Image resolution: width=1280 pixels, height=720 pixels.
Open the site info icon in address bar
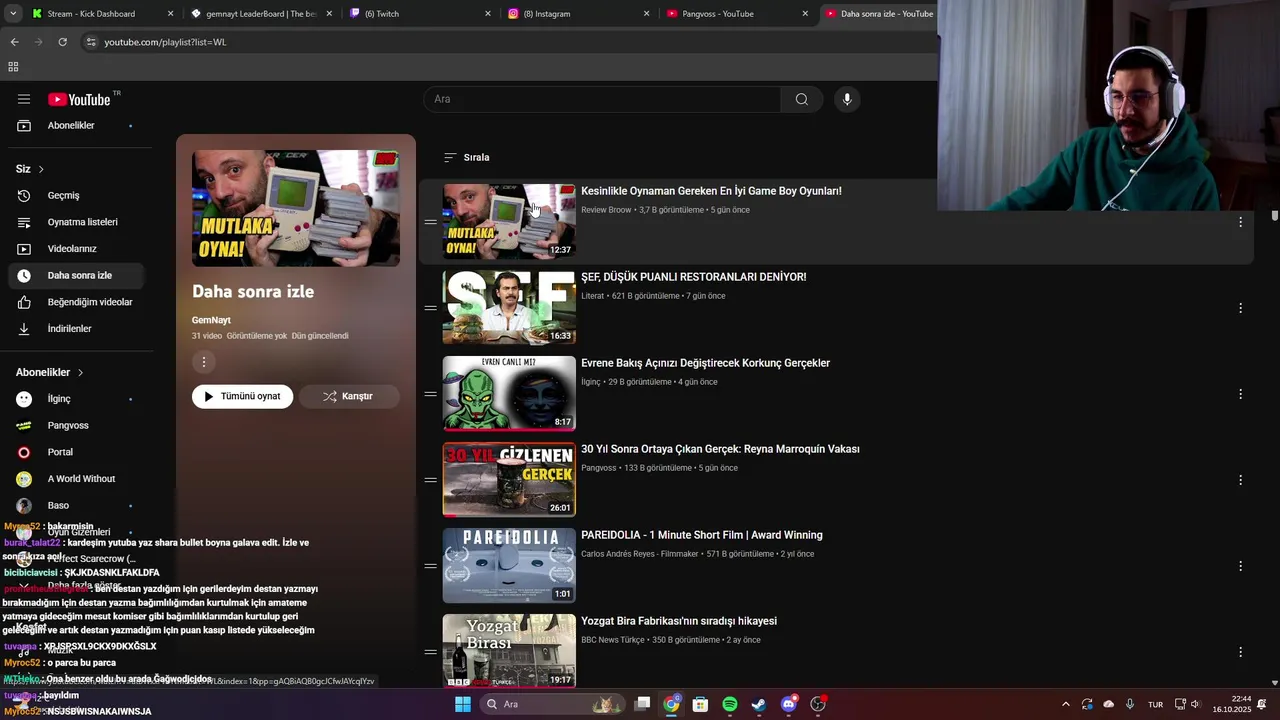(x=91, y=42)
